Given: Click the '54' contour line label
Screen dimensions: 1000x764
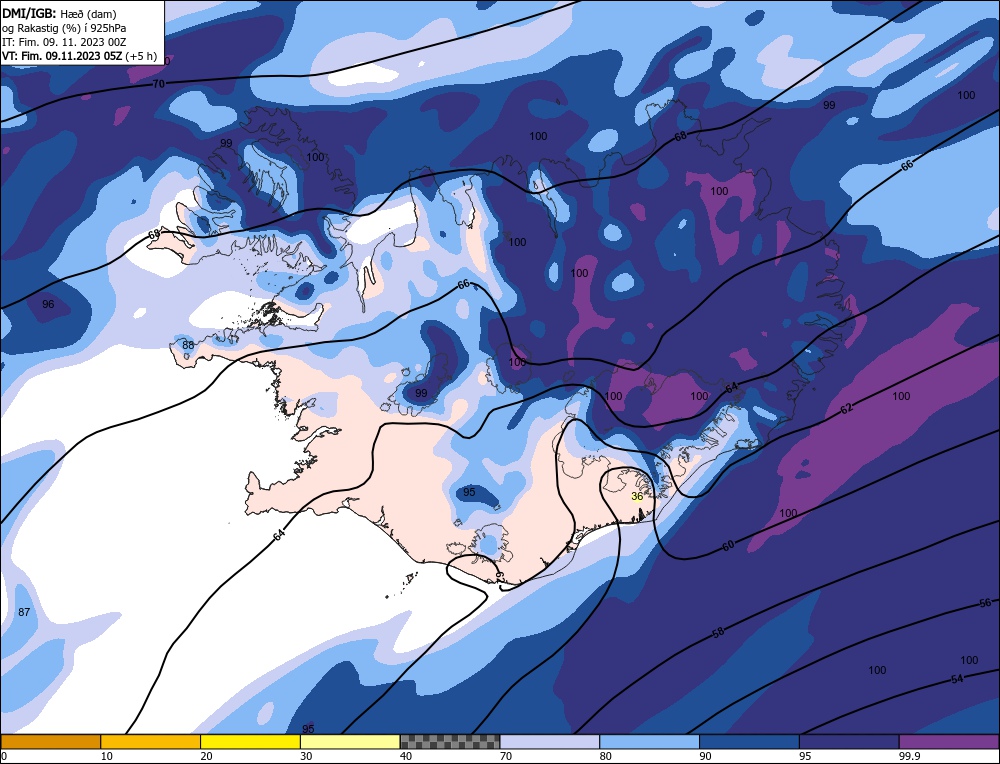Looking at the screenshot, I should (957, 679).
